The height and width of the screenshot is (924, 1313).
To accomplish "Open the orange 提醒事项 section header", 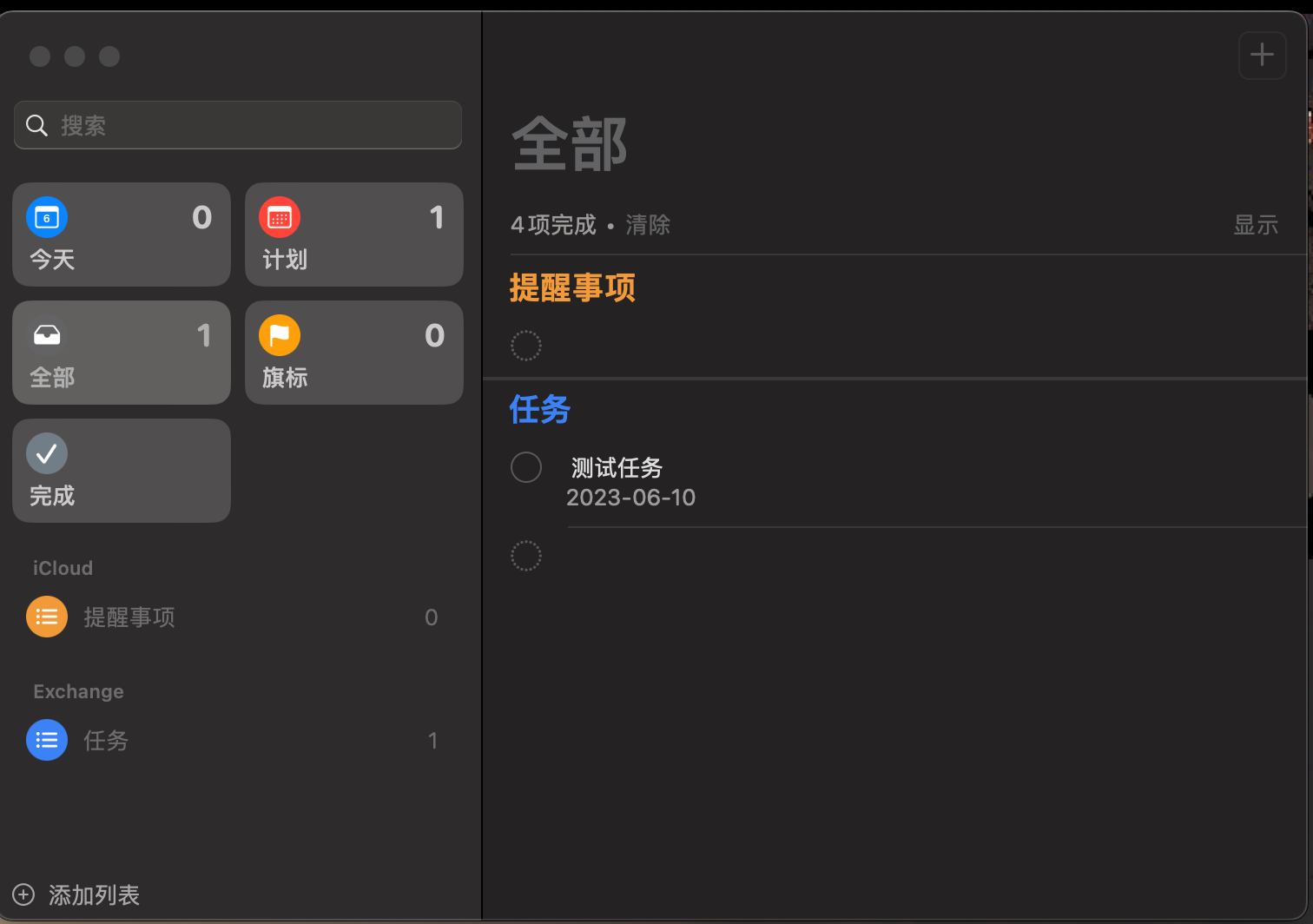I will 572,287.
